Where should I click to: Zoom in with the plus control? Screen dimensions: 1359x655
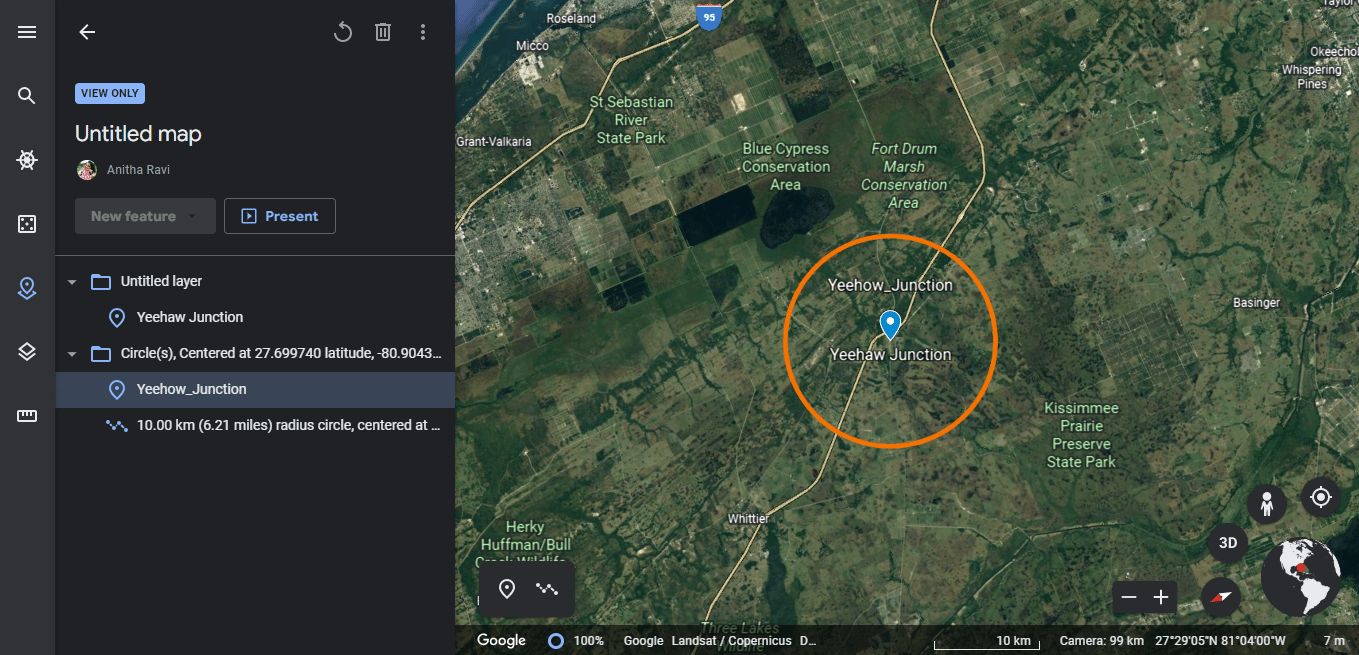pos(1160,597)
